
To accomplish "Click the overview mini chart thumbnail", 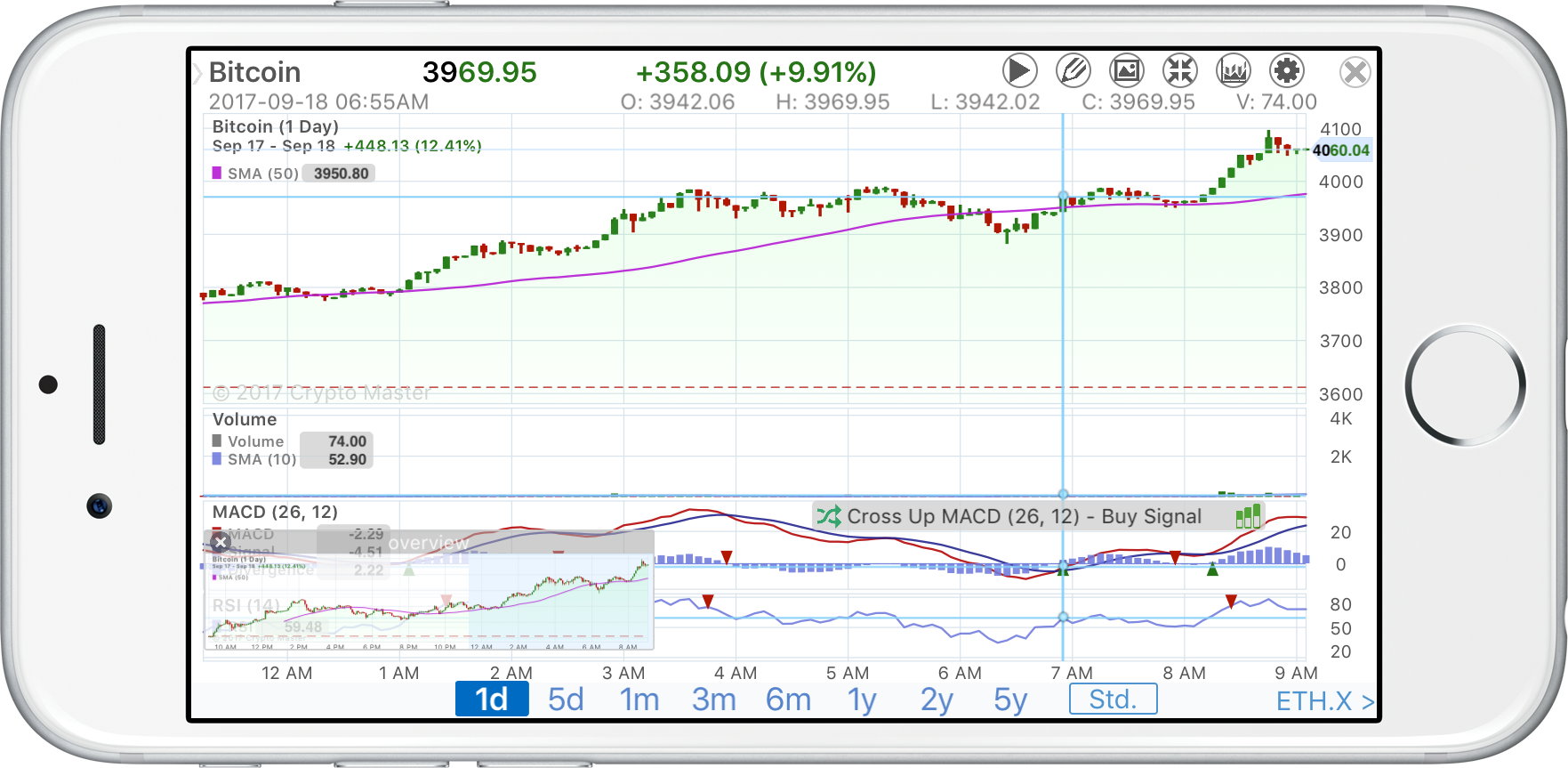I will (x=429, y=601).
